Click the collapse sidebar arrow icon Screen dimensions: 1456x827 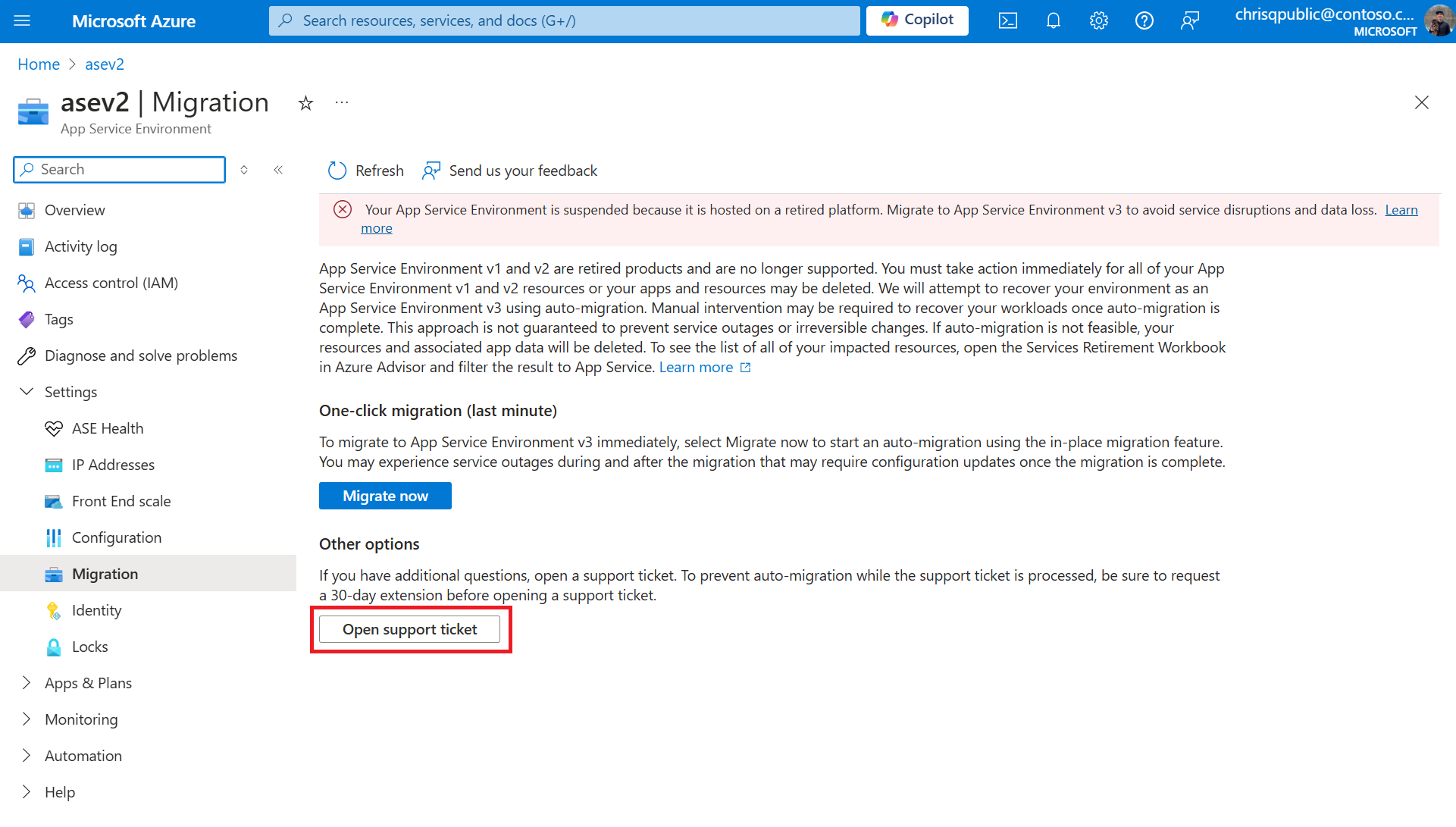[280, 169]
